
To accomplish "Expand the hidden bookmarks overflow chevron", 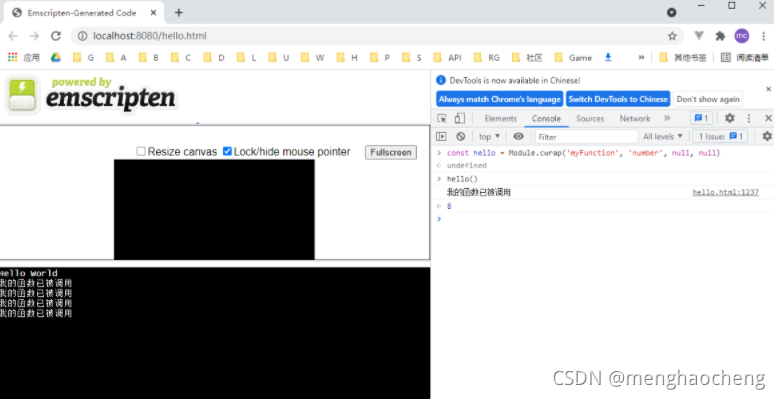I will (x=641, y=58).
